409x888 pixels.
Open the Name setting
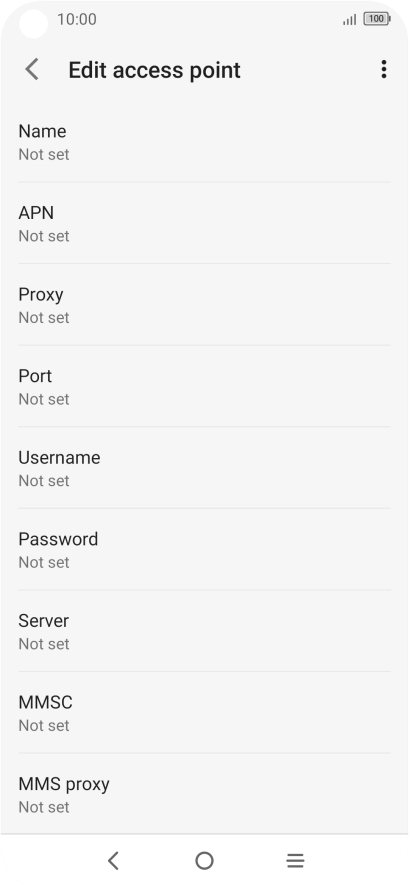coord(204,142)
